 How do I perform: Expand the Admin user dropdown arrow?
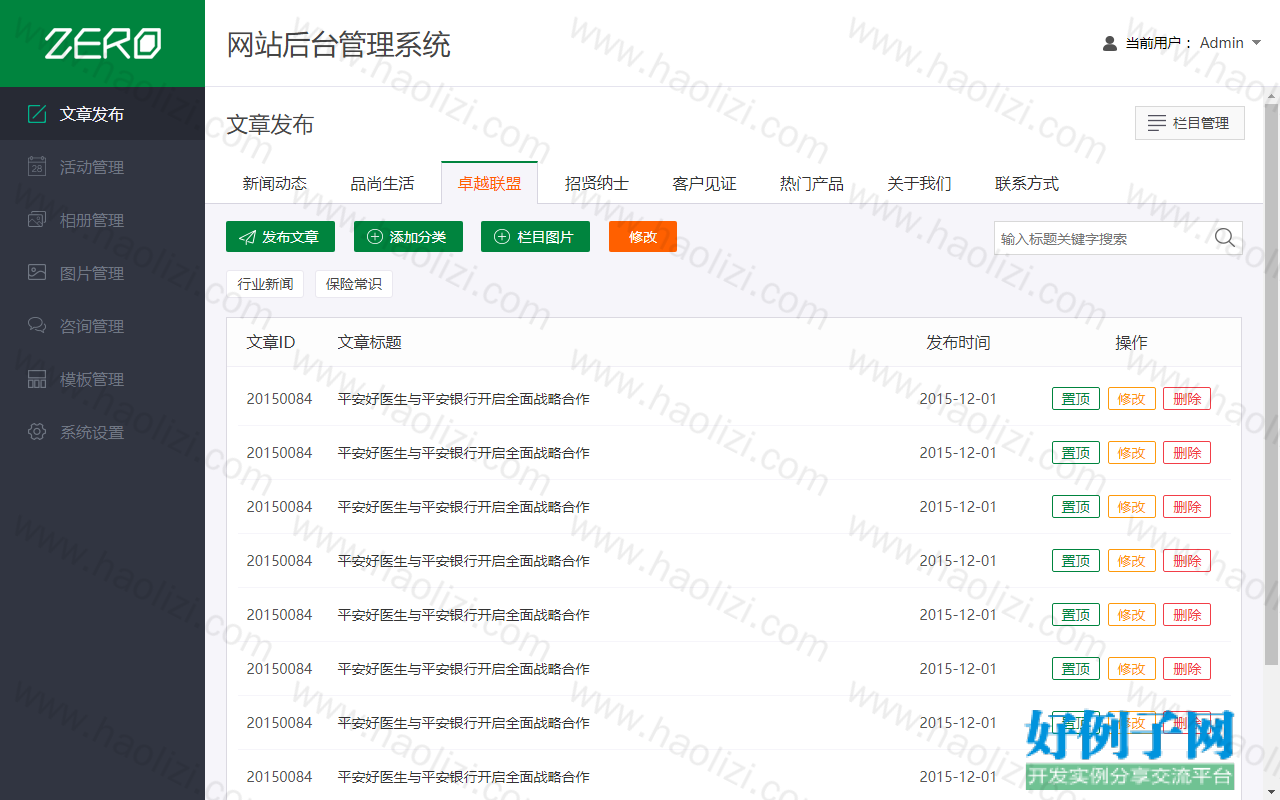[x=1257, y=43]
